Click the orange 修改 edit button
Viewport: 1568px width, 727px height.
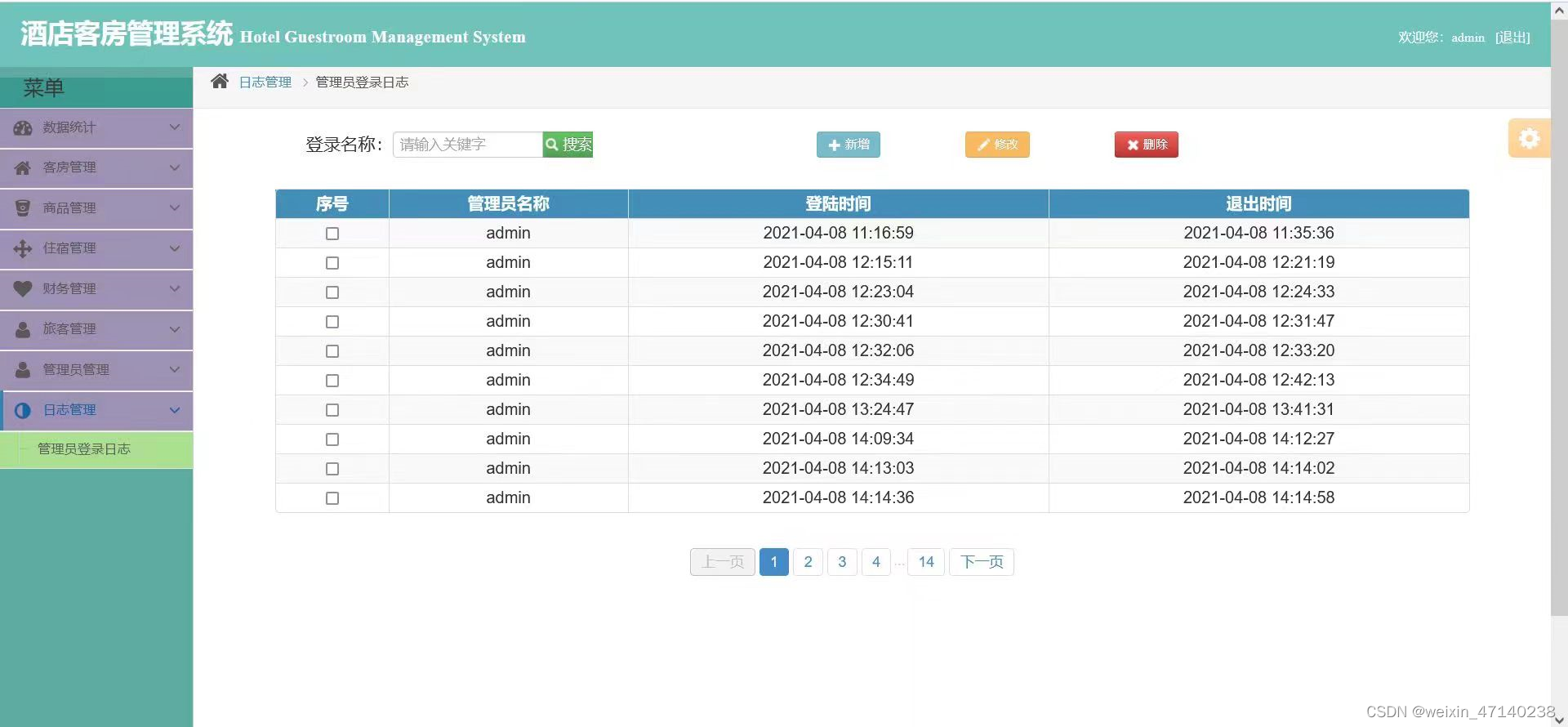click(997, 145)
